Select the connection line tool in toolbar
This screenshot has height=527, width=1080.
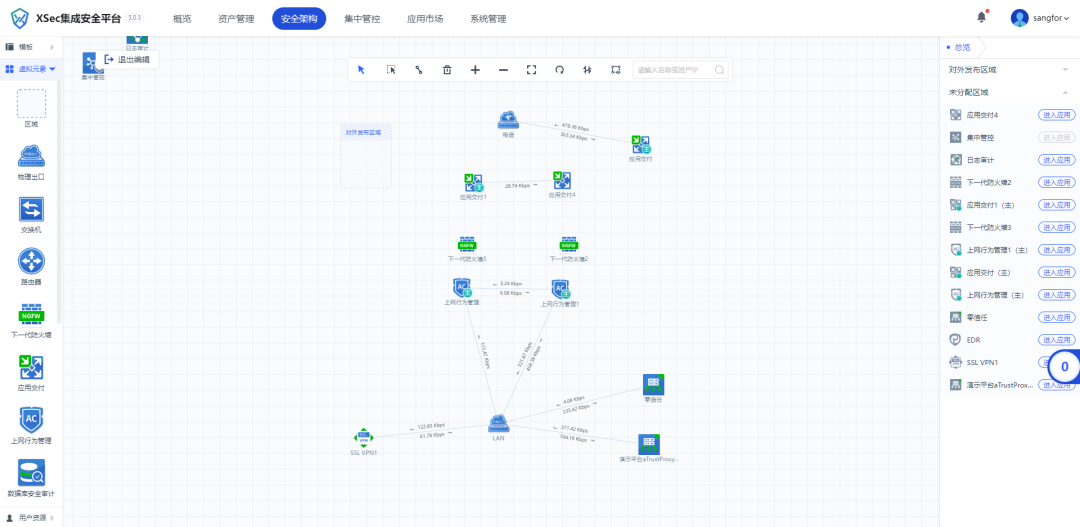418,70
